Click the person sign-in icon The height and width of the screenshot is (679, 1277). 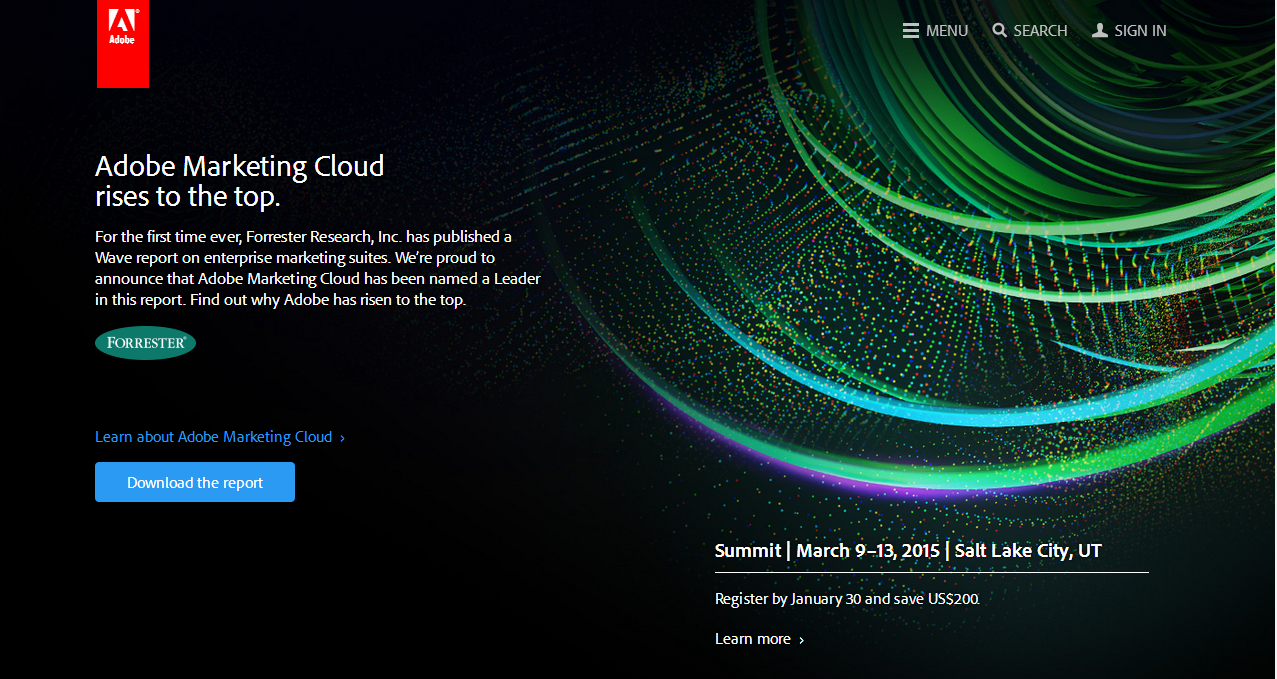click(1100, 31)
